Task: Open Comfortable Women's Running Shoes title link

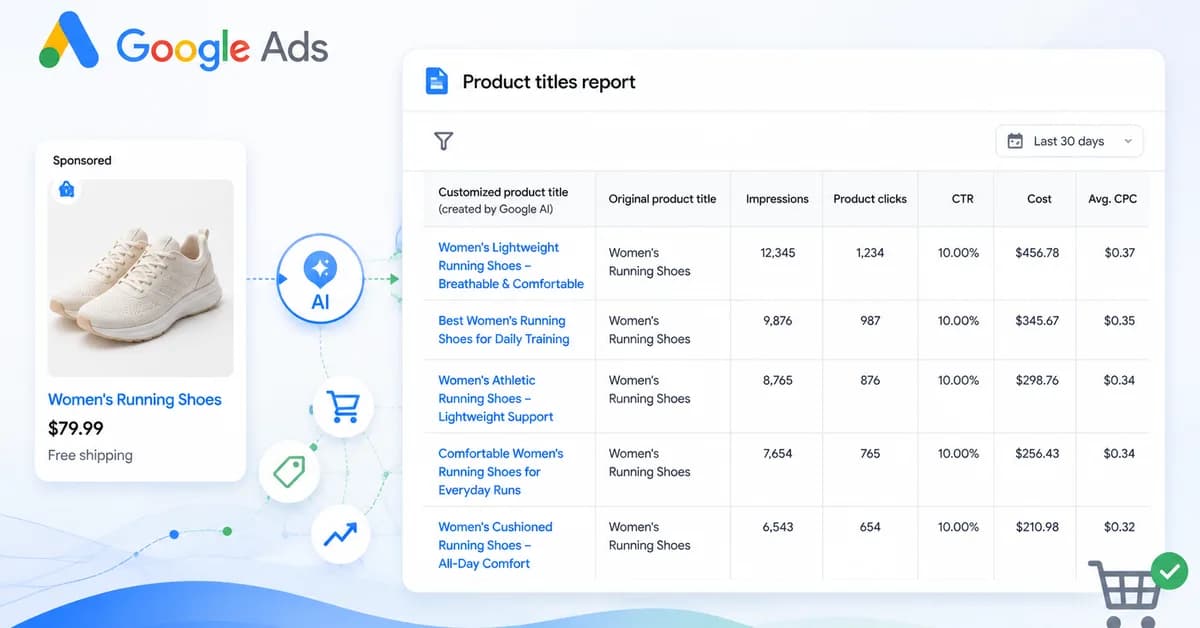Action: (501, 471)
